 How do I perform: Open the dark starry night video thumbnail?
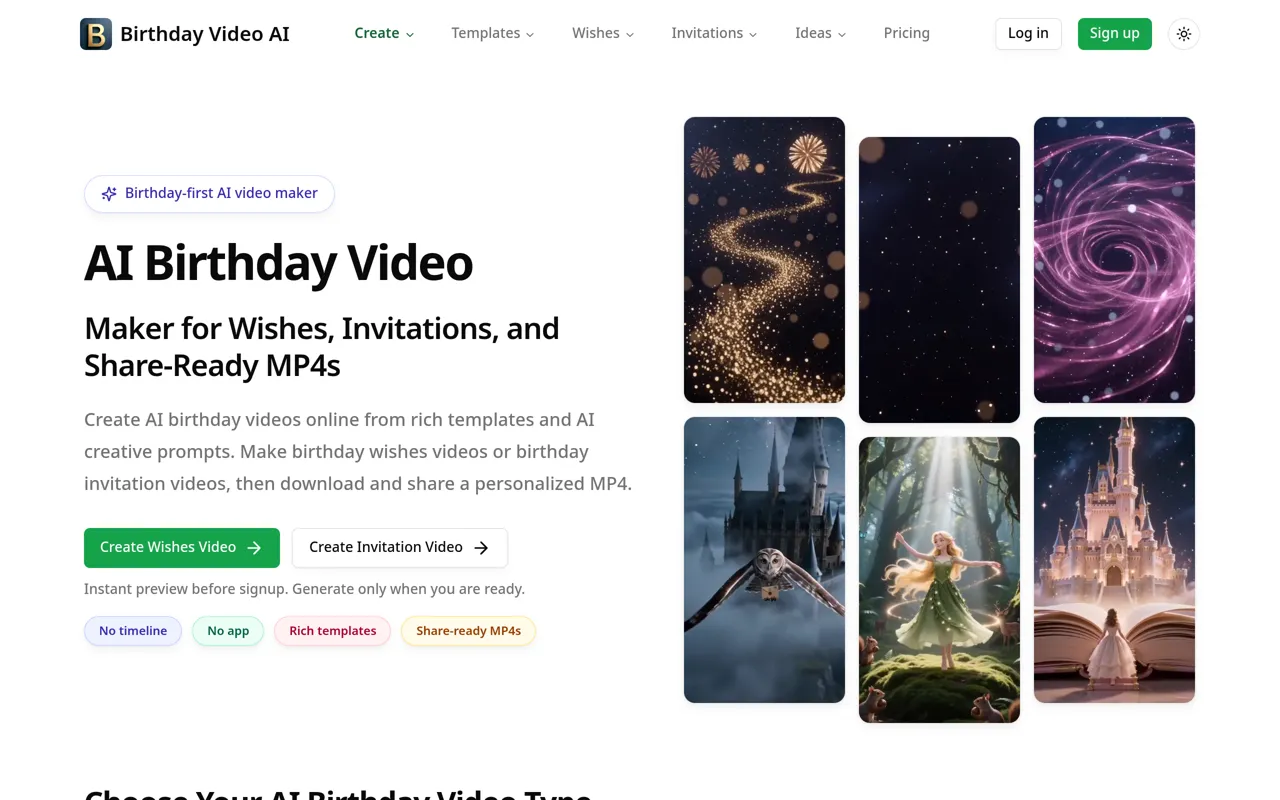coord(939,280)
